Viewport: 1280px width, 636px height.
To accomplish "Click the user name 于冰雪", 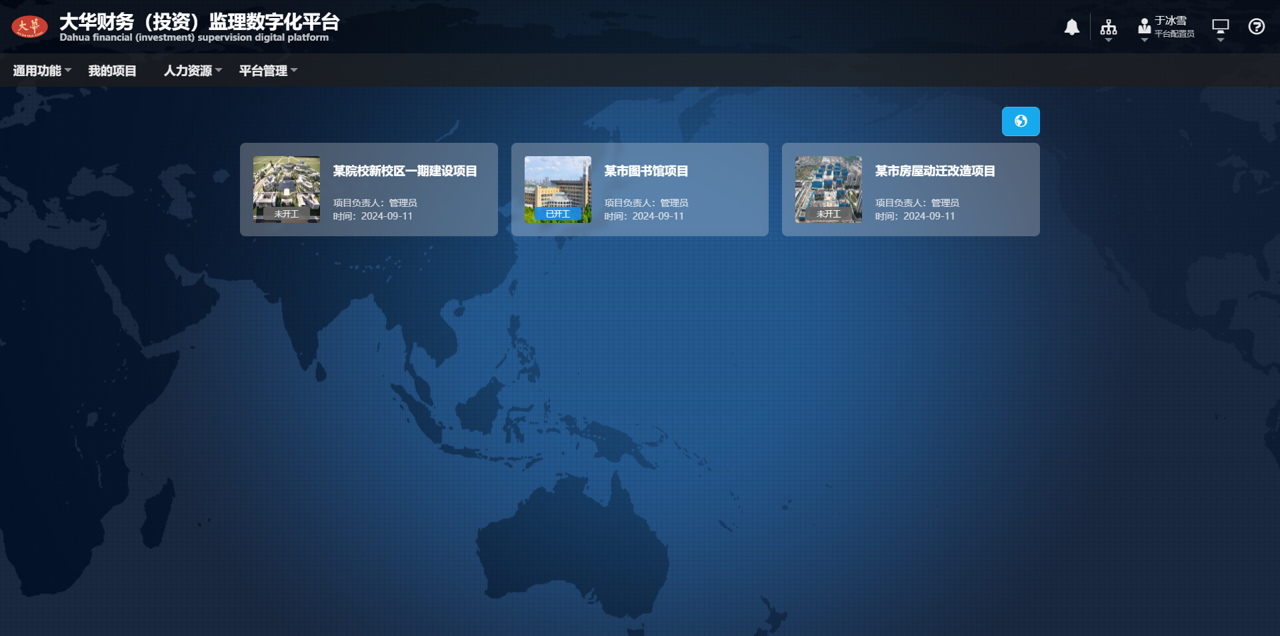I will (x=1170, y=20).
